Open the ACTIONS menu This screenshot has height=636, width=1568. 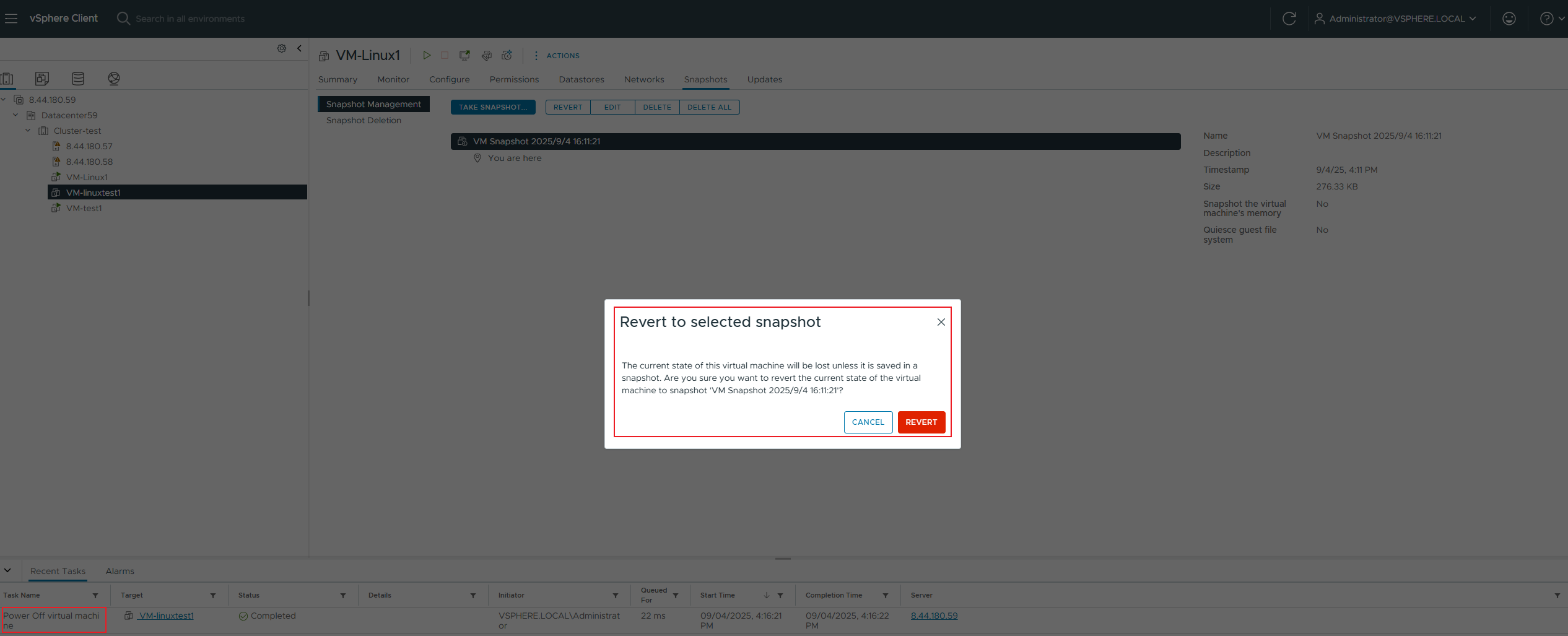tap(556, 56)
